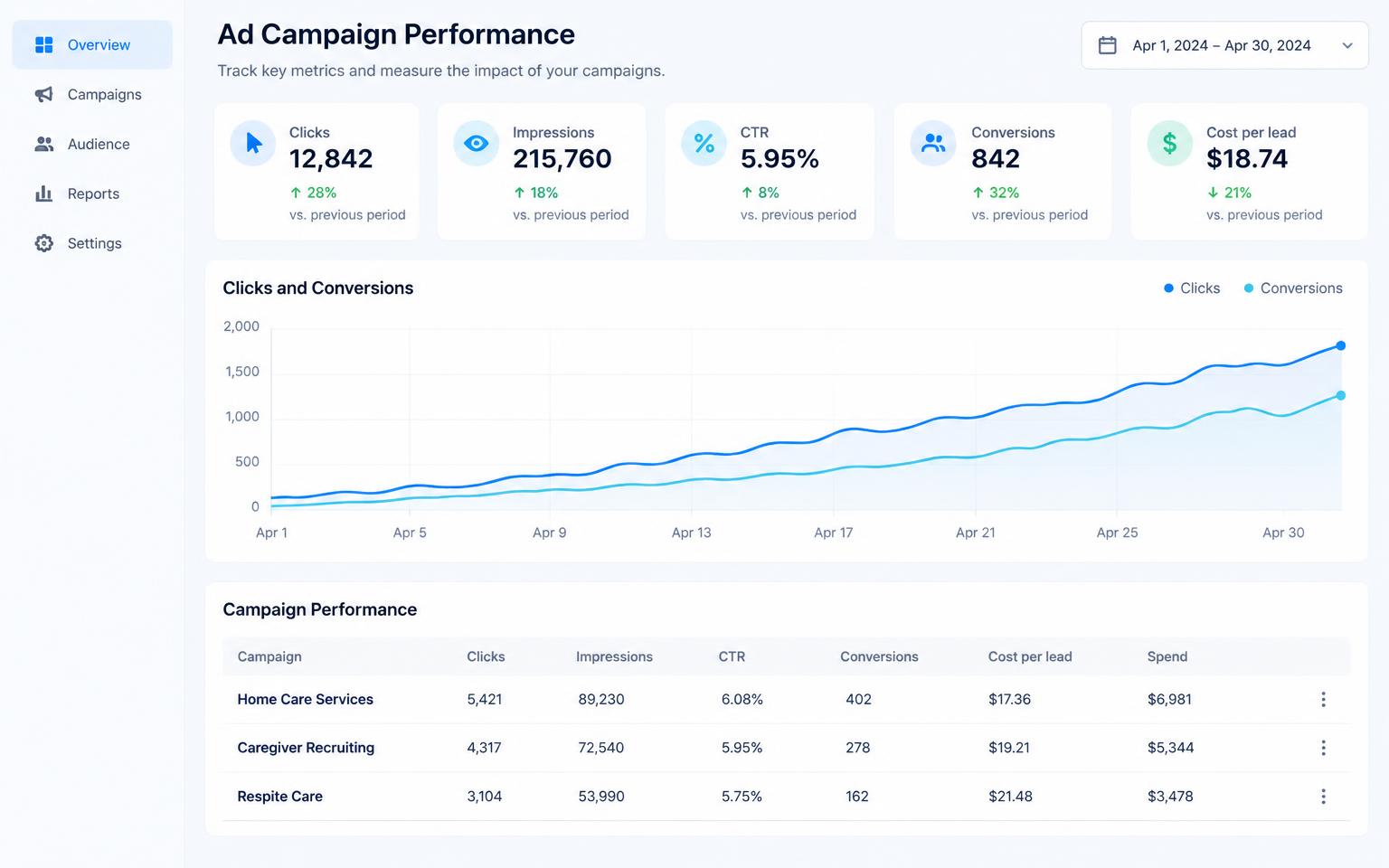Click the calendar icon in date picker
This screenshot has width=1389, height=868.
point(1107,45)
